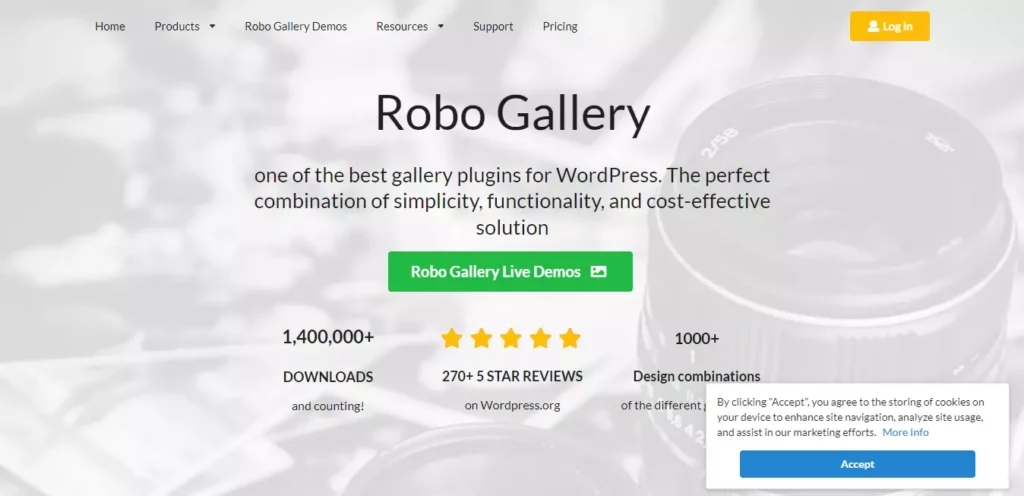
Task: Follow the More info cookie link
Action: coord(906,433)
